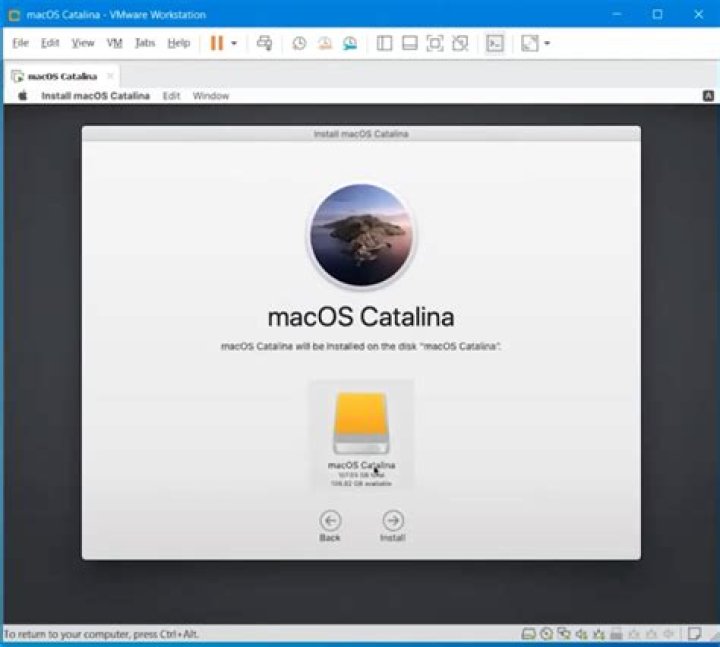This screenshot has height=647, width=720.
Task: Click the revert to snapshot icon
Action: click(x=324, y=43)
